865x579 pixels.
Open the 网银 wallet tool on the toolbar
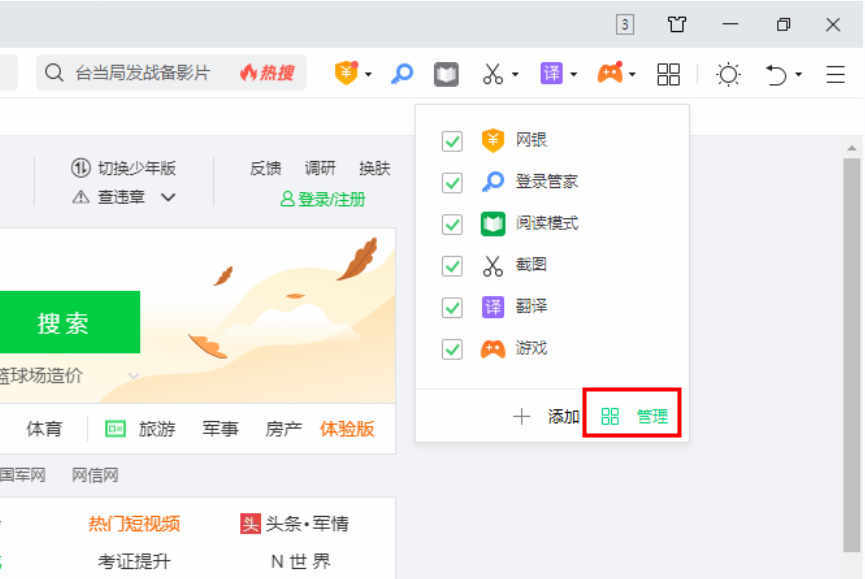pos(345,73)
